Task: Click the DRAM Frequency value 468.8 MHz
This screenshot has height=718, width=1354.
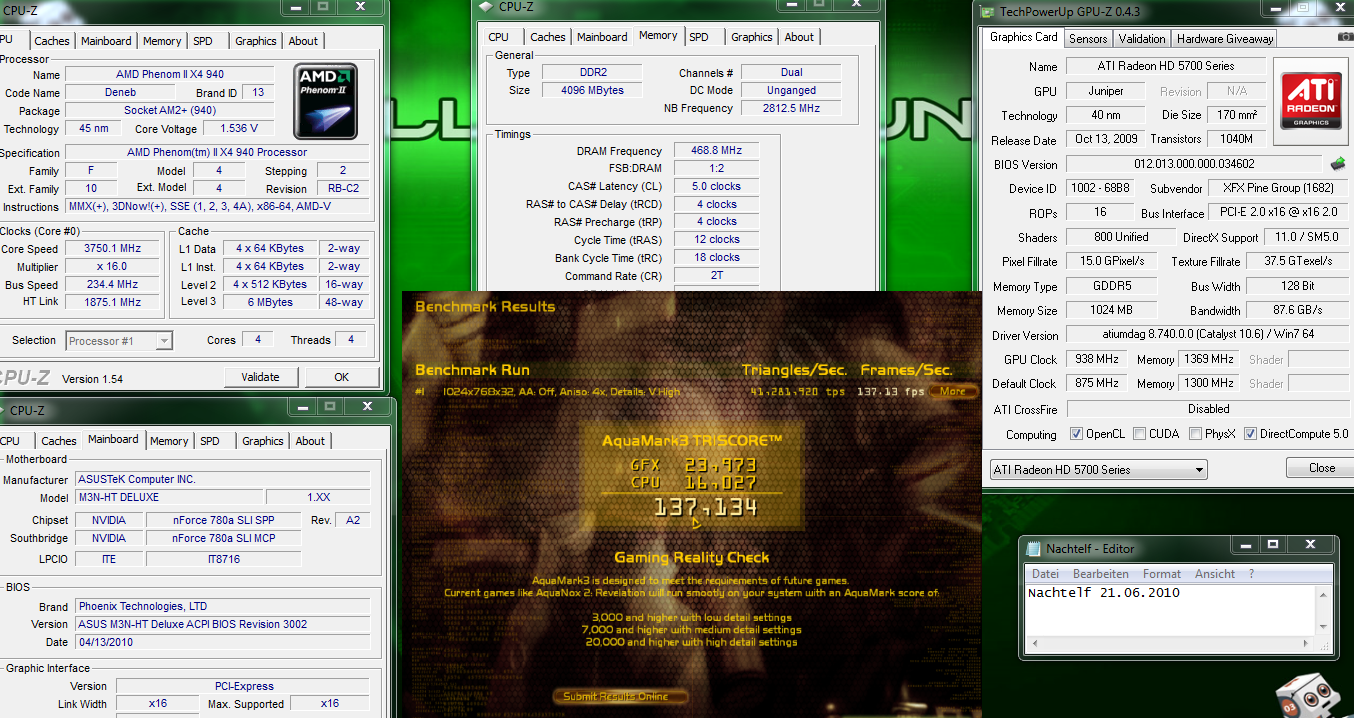Action: [715, 150]
